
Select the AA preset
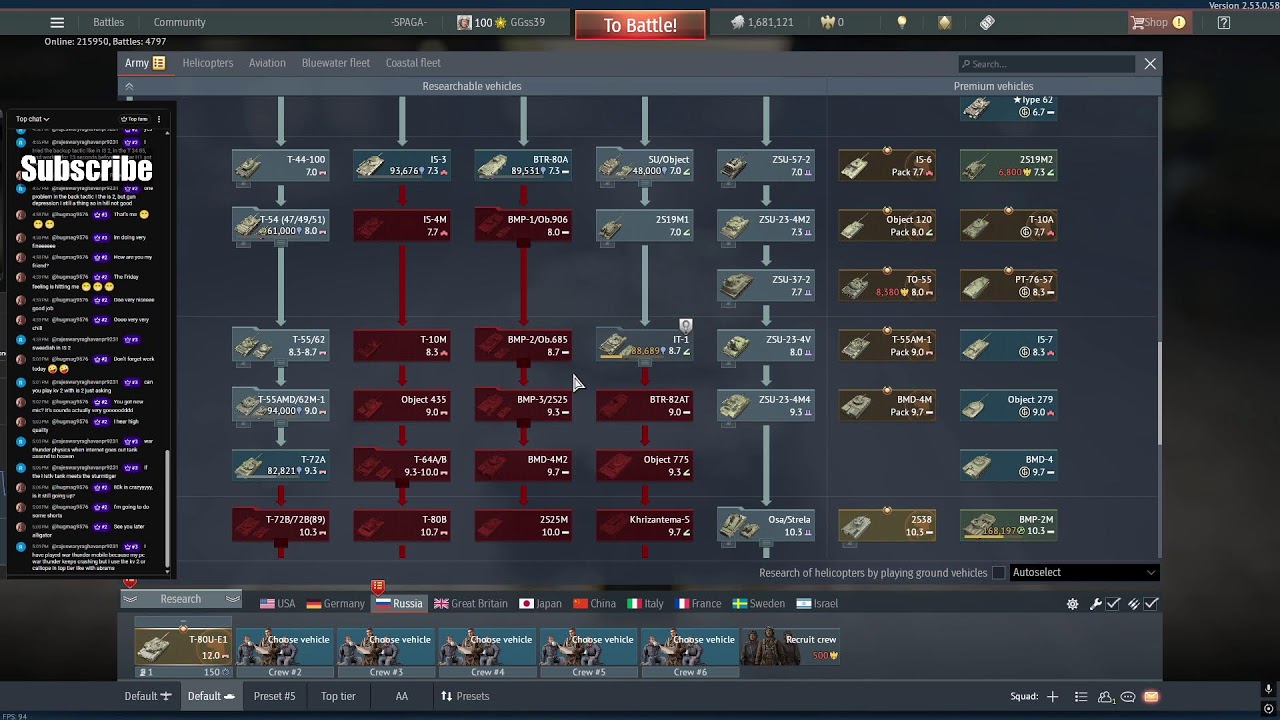tap(401, 696)
